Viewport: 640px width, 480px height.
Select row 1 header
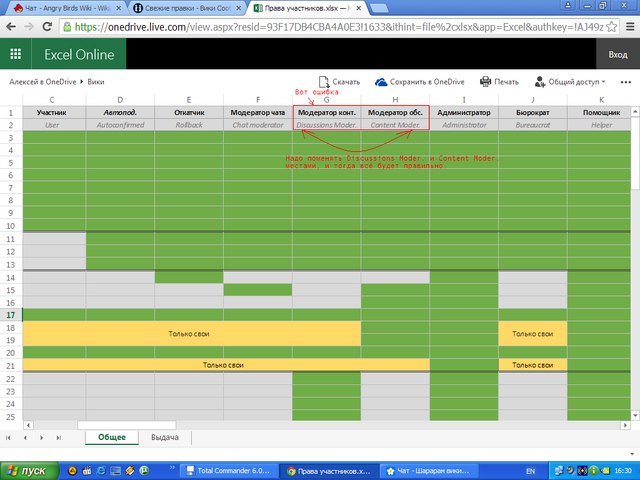11,113
